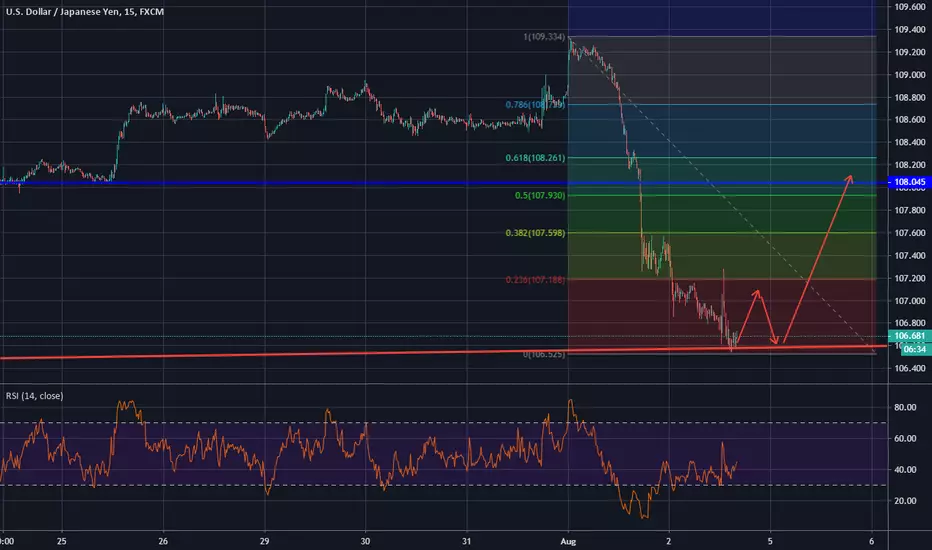The height and width of the screenshot is (550, 932).
Task: Click the Aug label on time axis
Action: click(x=568, y=541)
